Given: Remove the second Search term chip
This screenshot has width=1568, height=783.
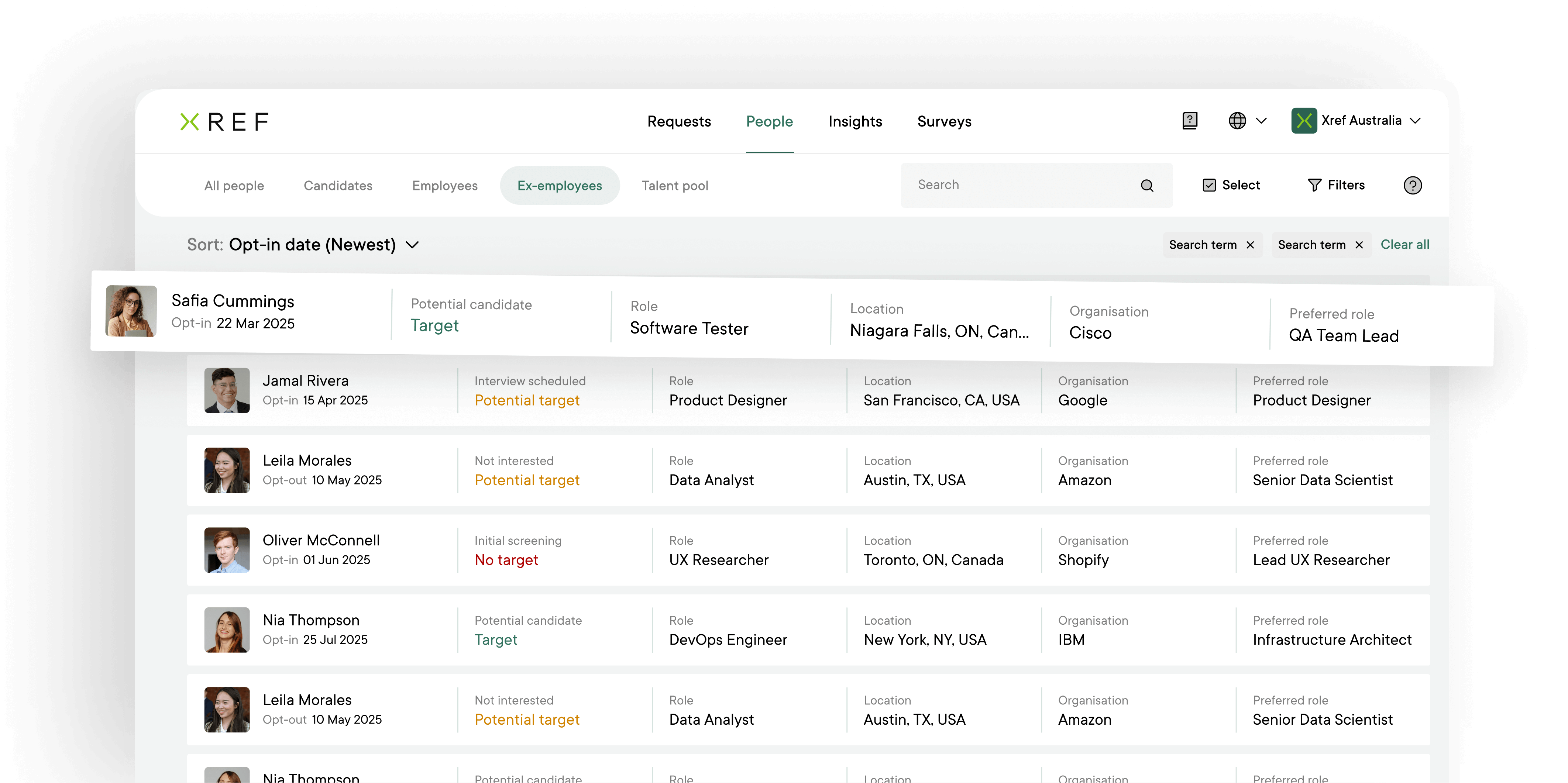Looking at the screenshot, I should (1359, 245).
